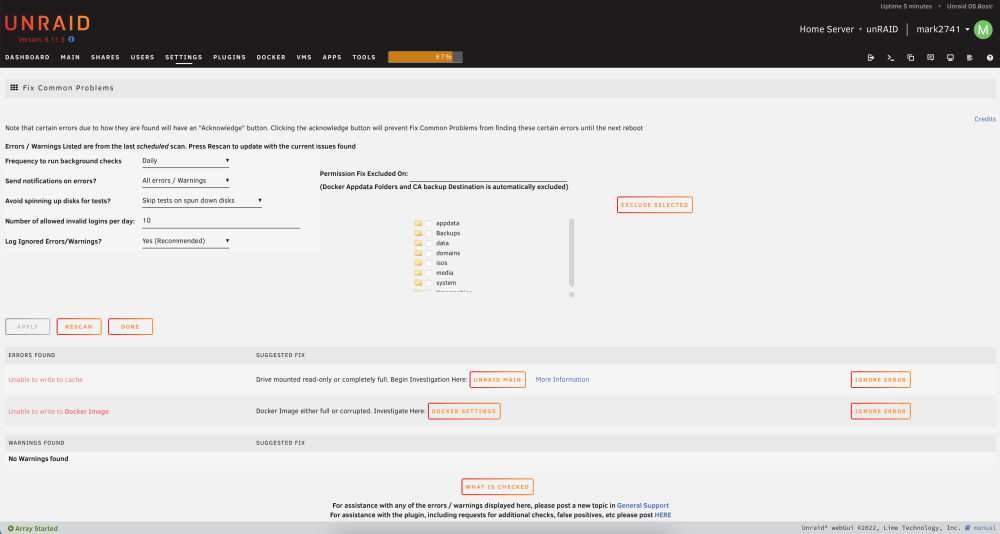1000x534 pixels.
Task: Click the Unable to write to cache text
Action: [x=45, y=380]
